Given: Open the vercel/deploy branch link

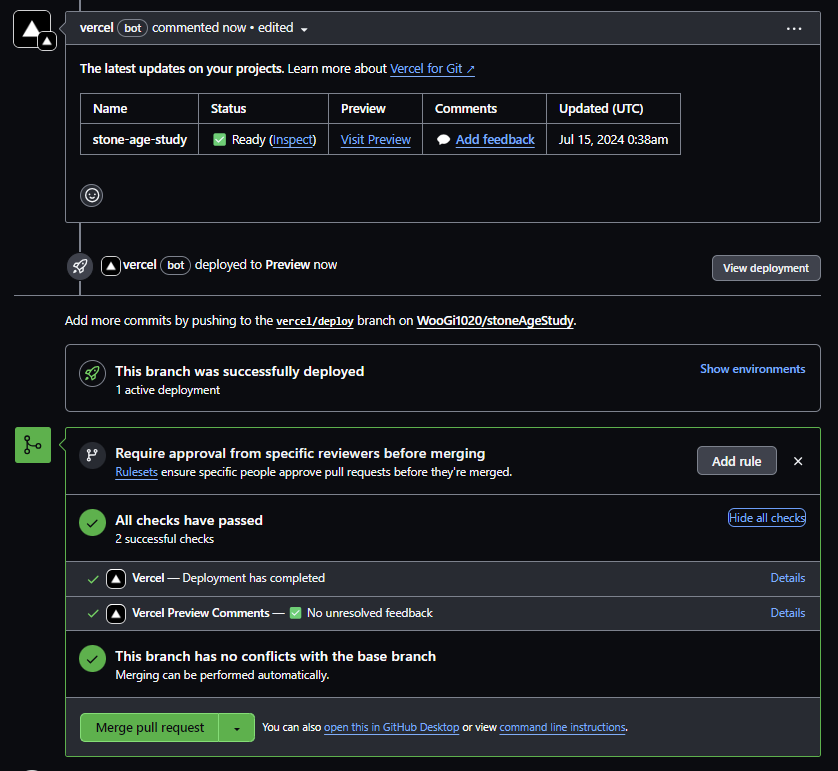Looking at the screenshot, I should point(315,321).
